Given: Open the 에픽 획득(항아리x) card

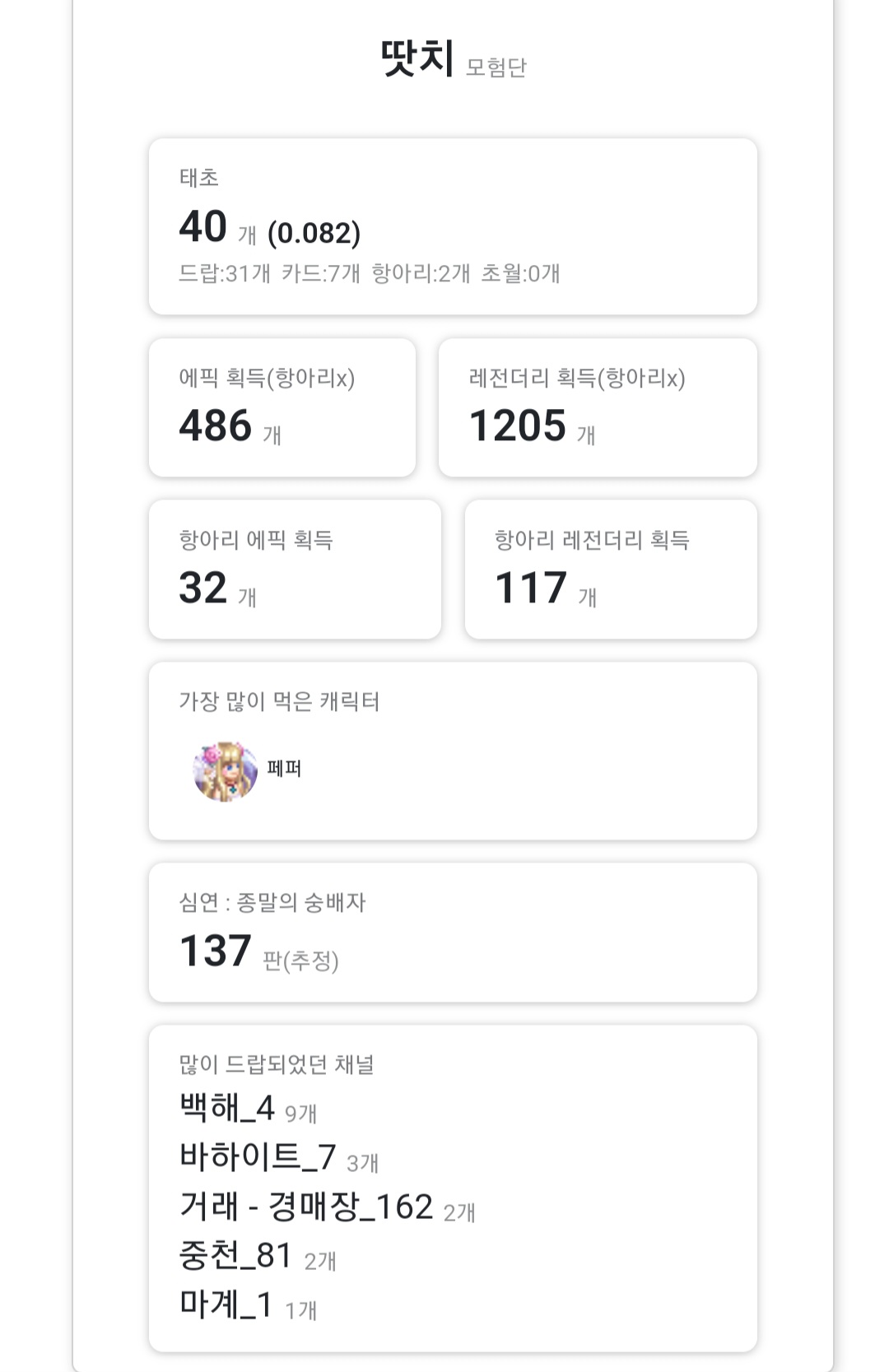Looking at the screenshot, I should point(282,407).
